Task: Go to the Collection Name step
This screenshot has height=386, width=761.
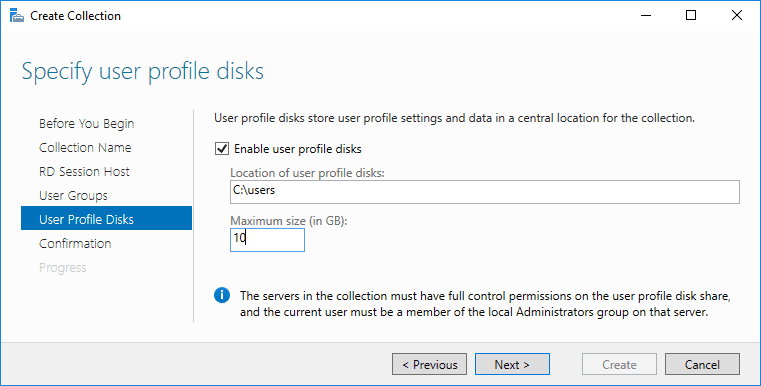Action: click(85, 148)
